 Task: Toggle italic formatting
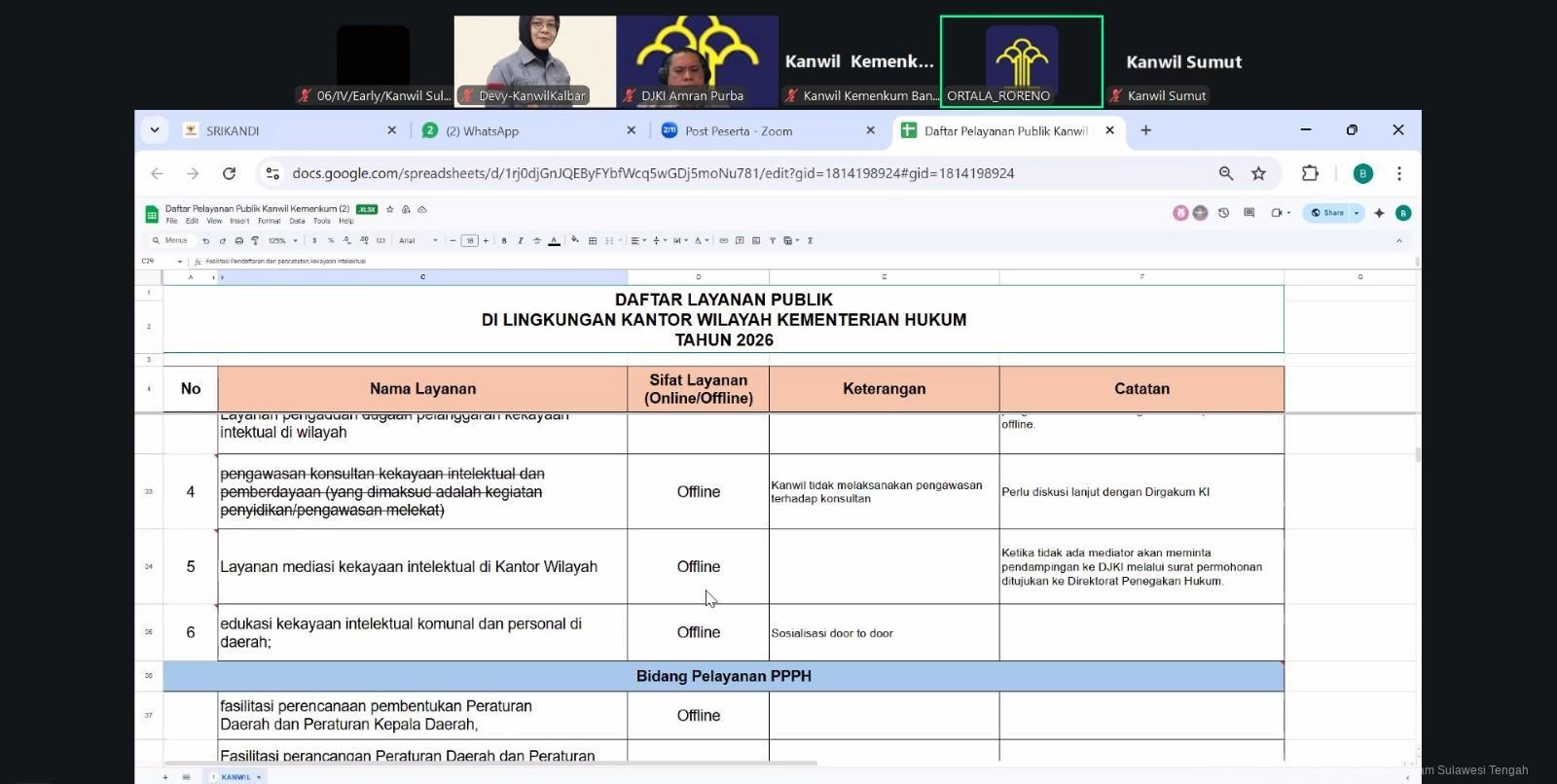(x=521, y=241)
